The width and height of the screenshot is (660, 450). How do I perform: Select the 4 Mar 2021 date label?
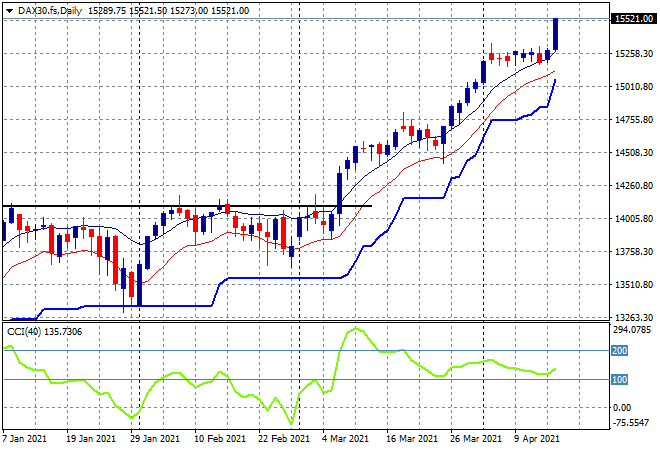tap(348, 438)
